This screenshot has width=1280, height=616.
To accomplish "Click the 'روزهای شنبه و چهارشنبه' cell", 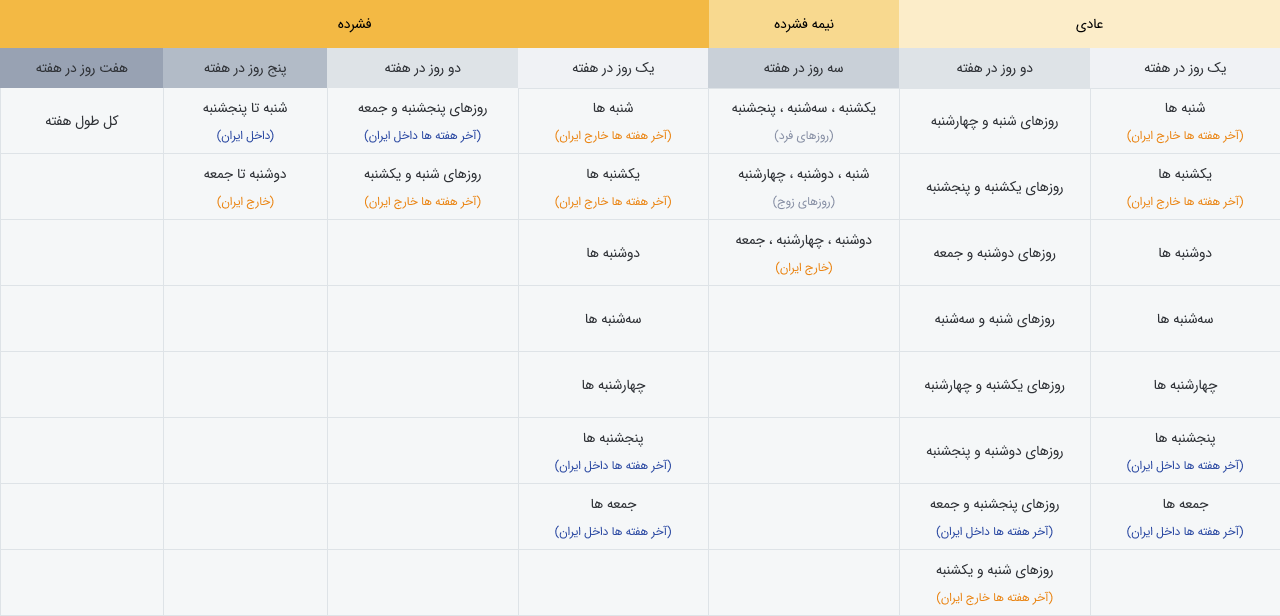I will [x=994, y=121].
